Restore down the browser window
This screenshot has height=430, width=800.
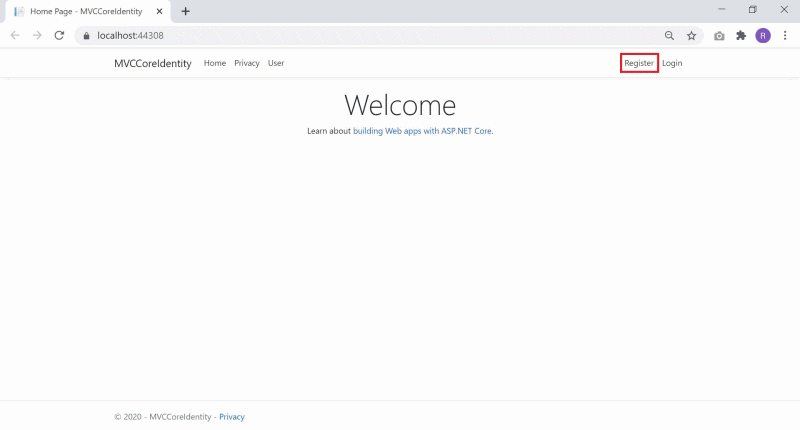(753, 9)
